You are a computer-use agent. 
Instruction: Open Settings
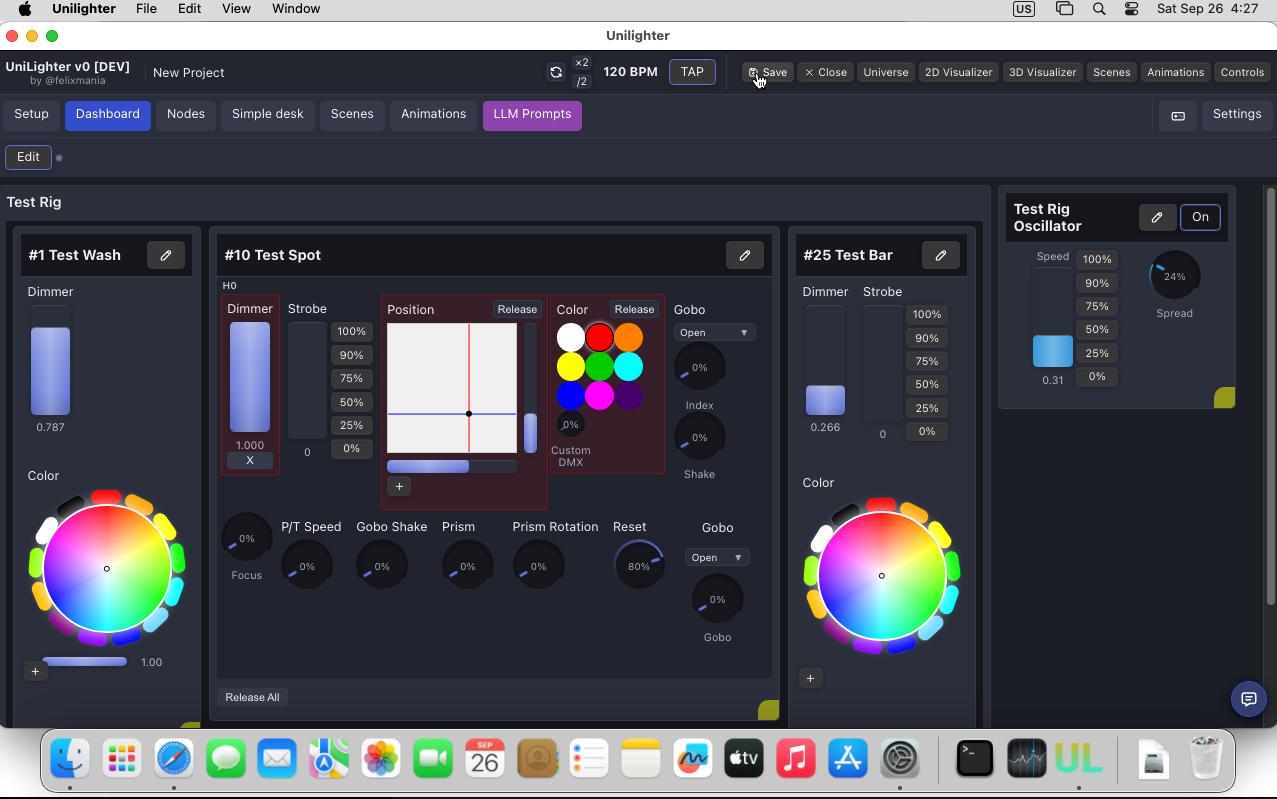1237,115
